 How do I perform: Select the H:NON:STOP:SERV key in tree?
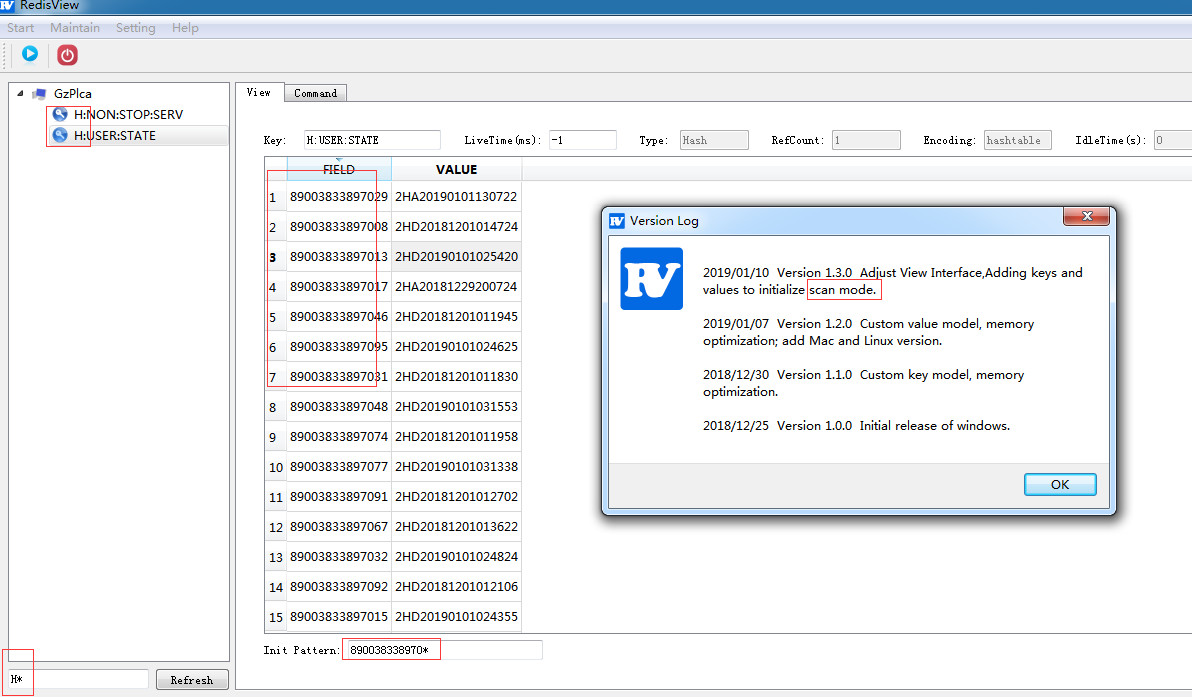tap(128, 114)
